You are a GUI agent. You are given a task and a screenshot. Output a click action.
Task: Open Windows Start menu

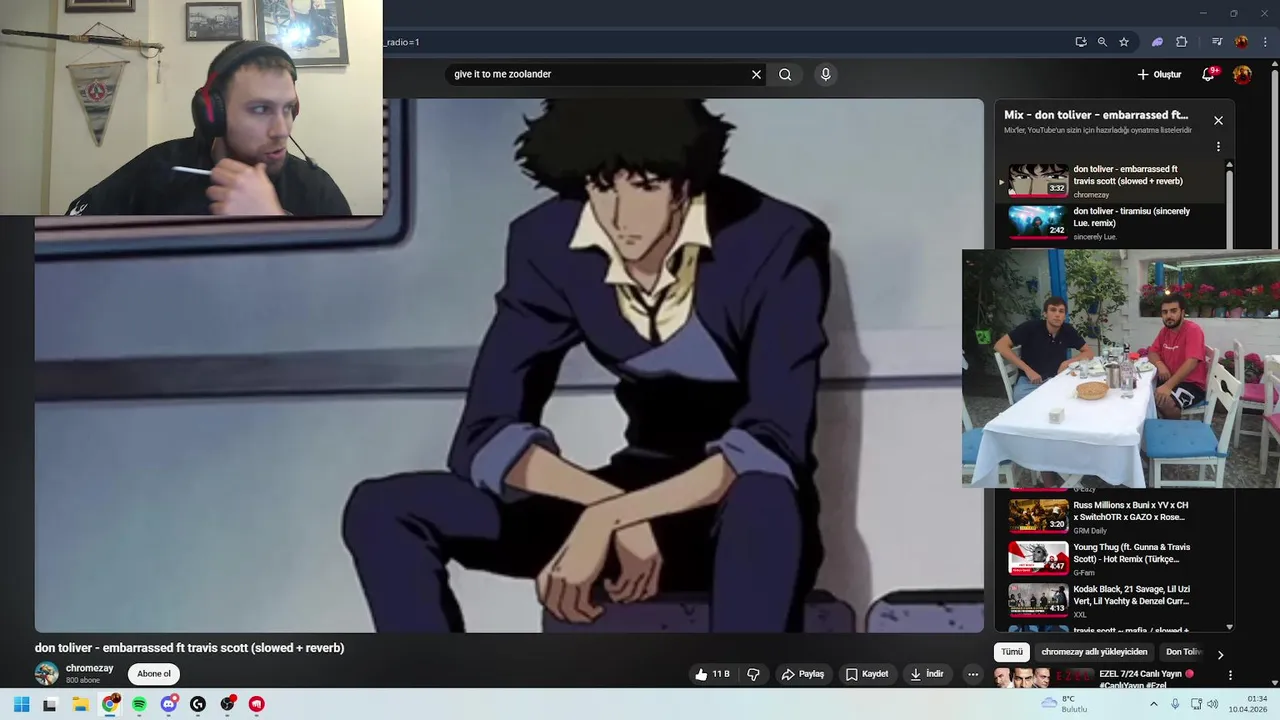21,704
